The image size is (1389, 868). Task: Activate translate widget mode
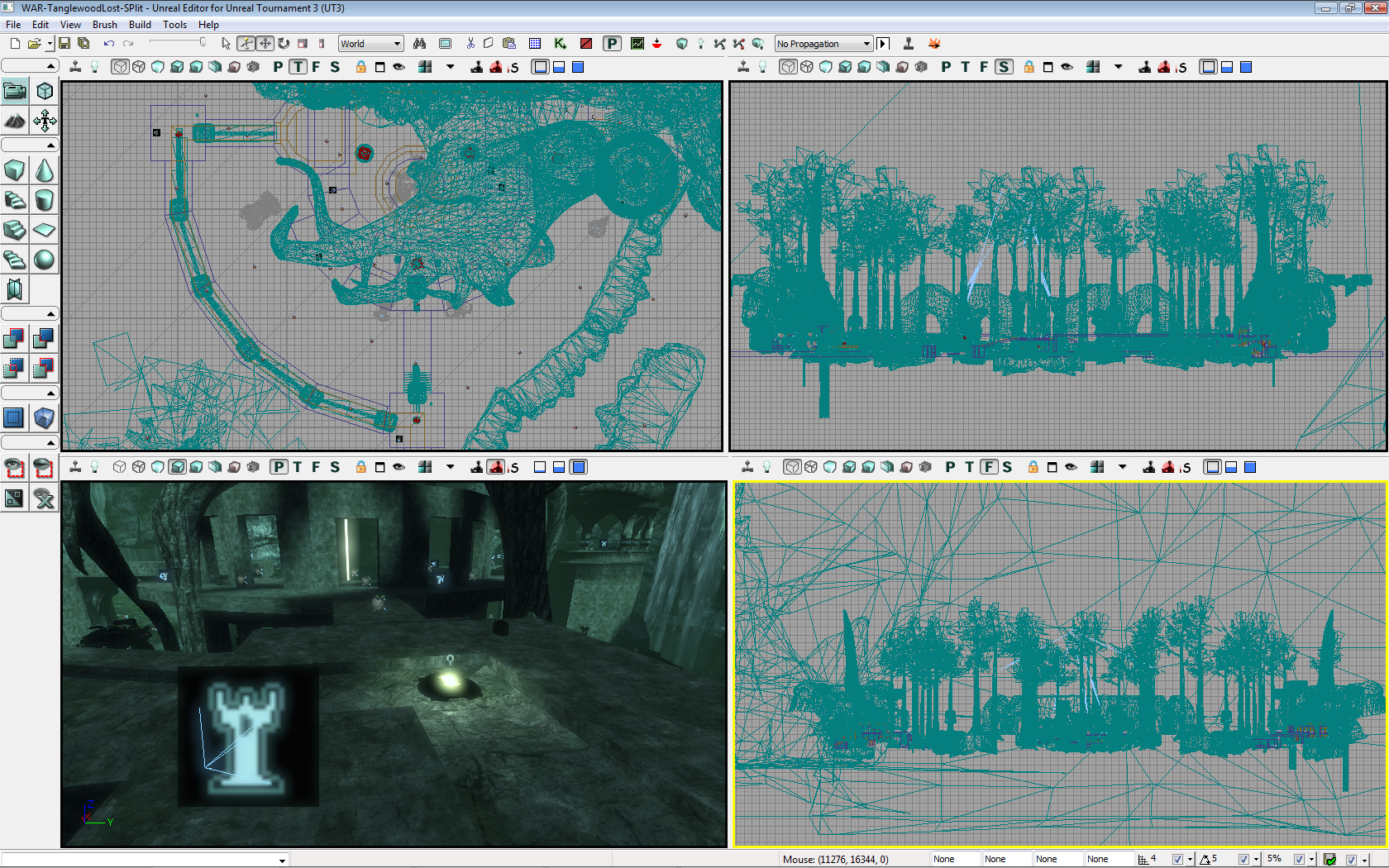(x=265, y=44)
